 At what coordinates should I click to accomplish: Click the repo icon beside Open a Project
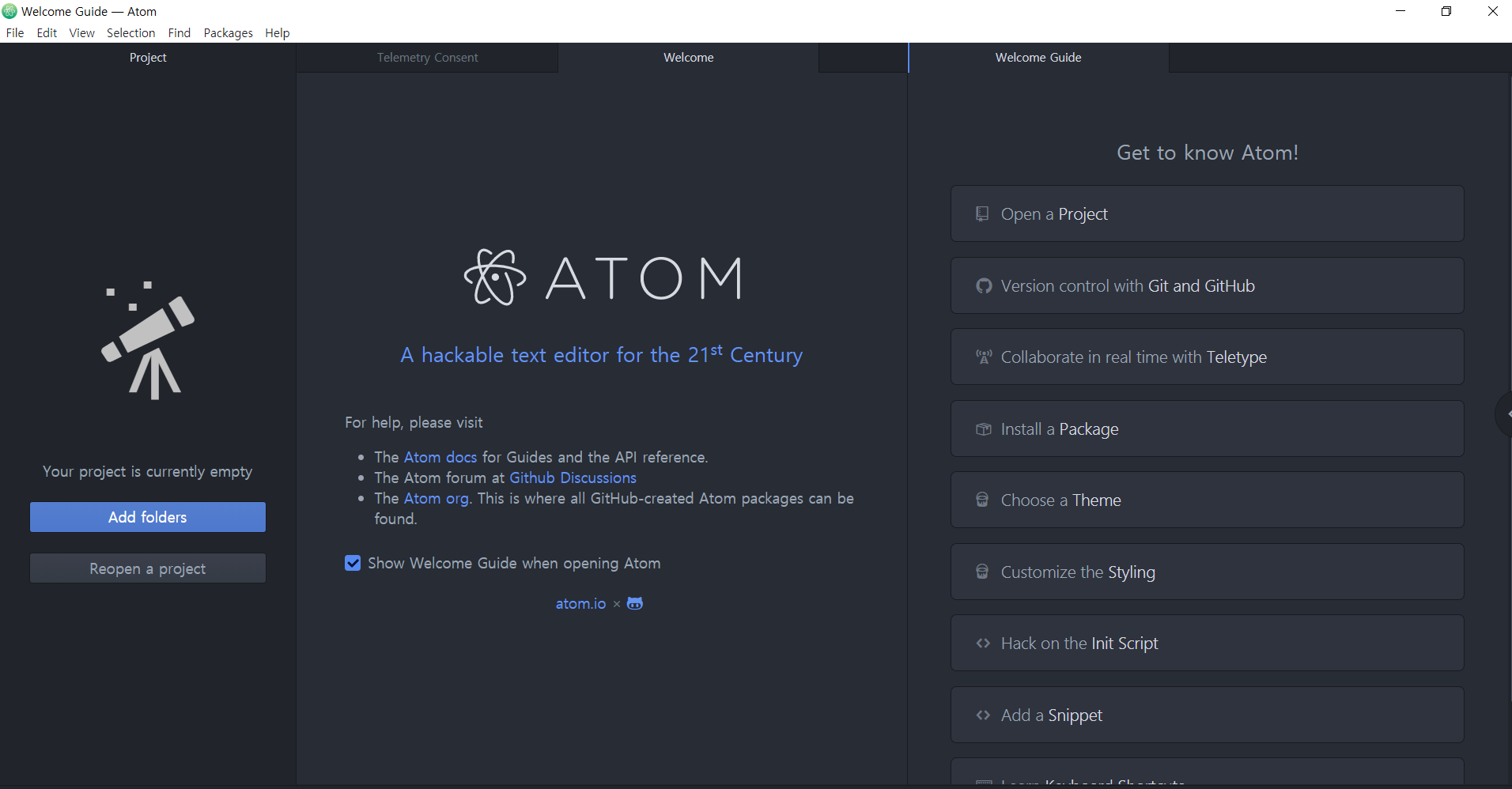[982, 213]
